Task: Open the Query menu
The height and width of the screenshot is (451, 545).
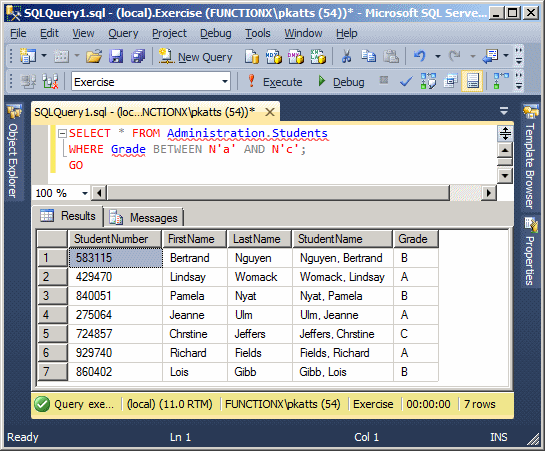Action: (x=123, y=33)
